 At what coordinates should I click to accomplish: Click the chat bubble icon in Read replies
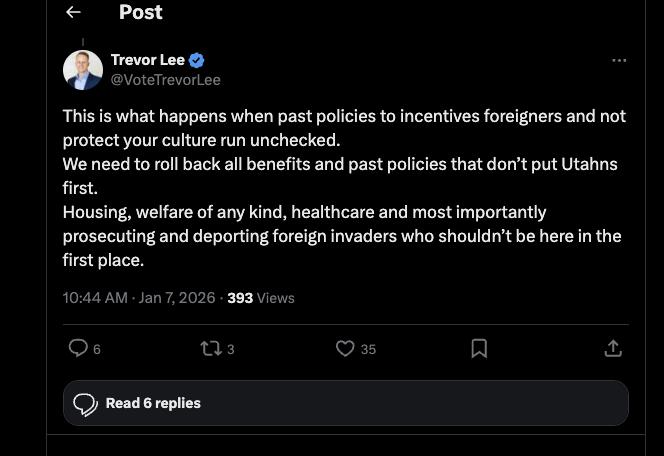(86, 404)
